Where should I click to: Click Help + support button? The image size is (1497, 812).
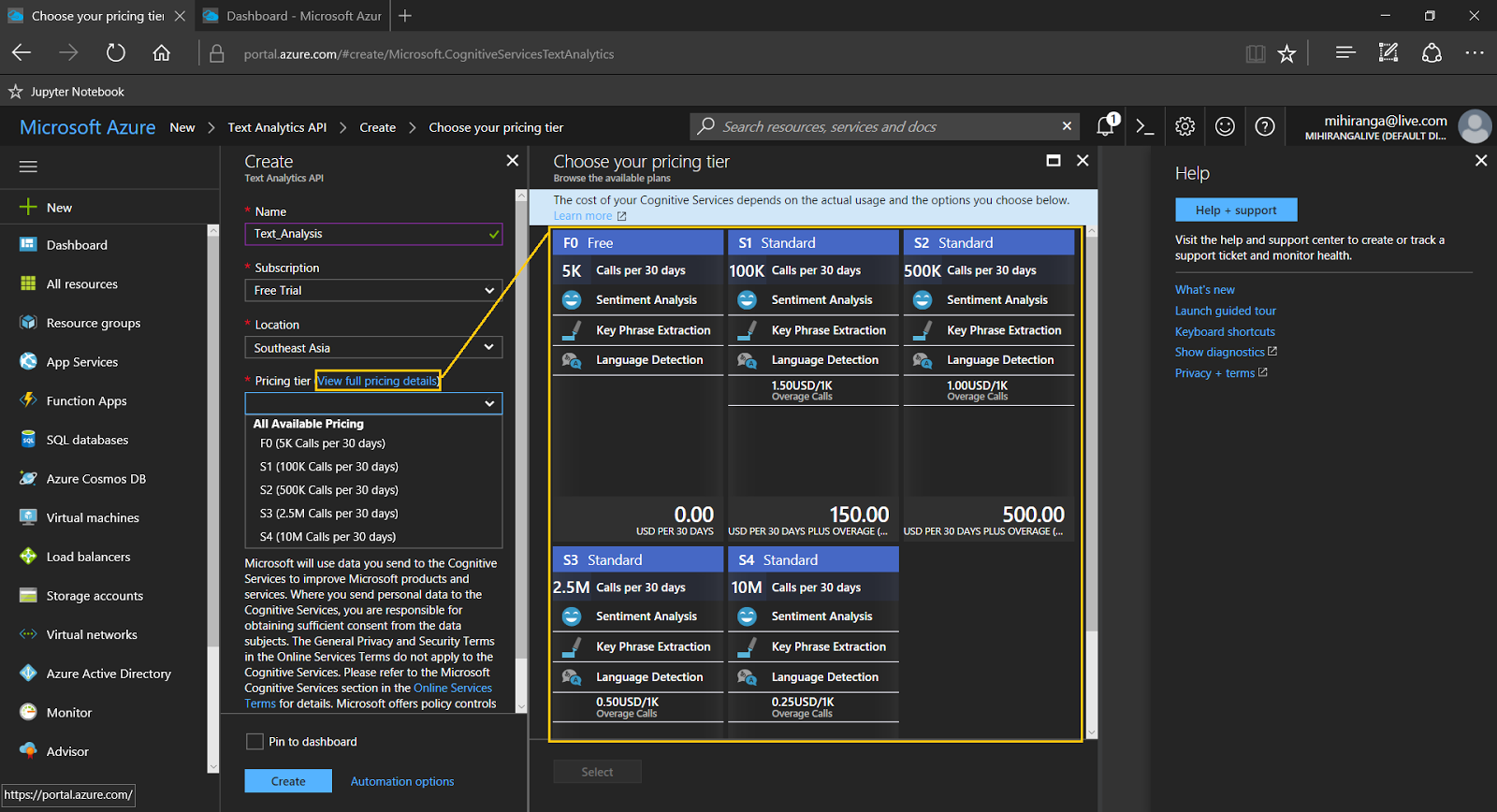pos(1236,210)
